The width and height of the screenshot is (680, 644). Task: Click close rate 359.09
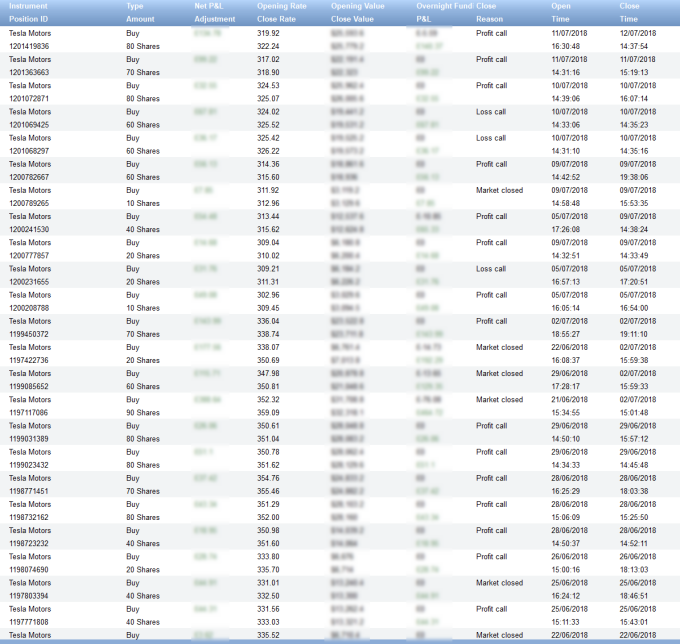tap(268, 412)
